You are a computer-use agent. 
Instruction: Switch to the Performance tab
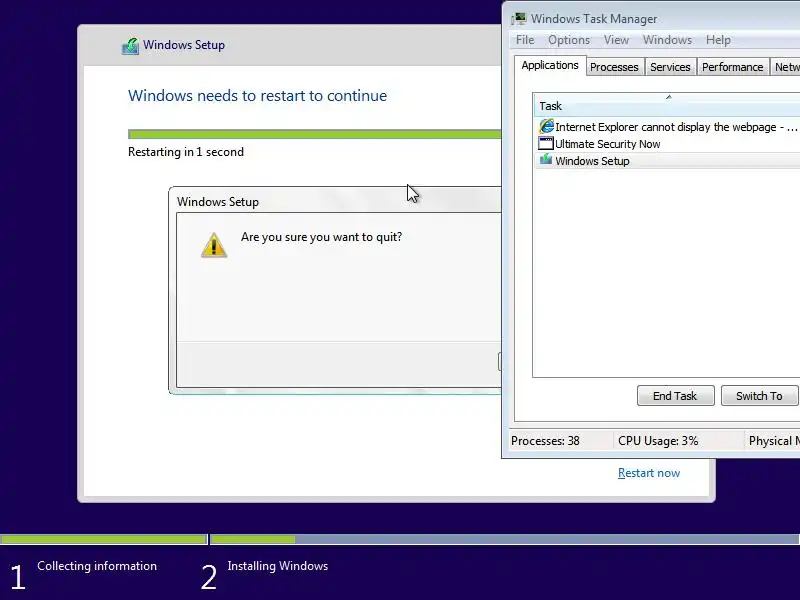click(x=732, y=67)
